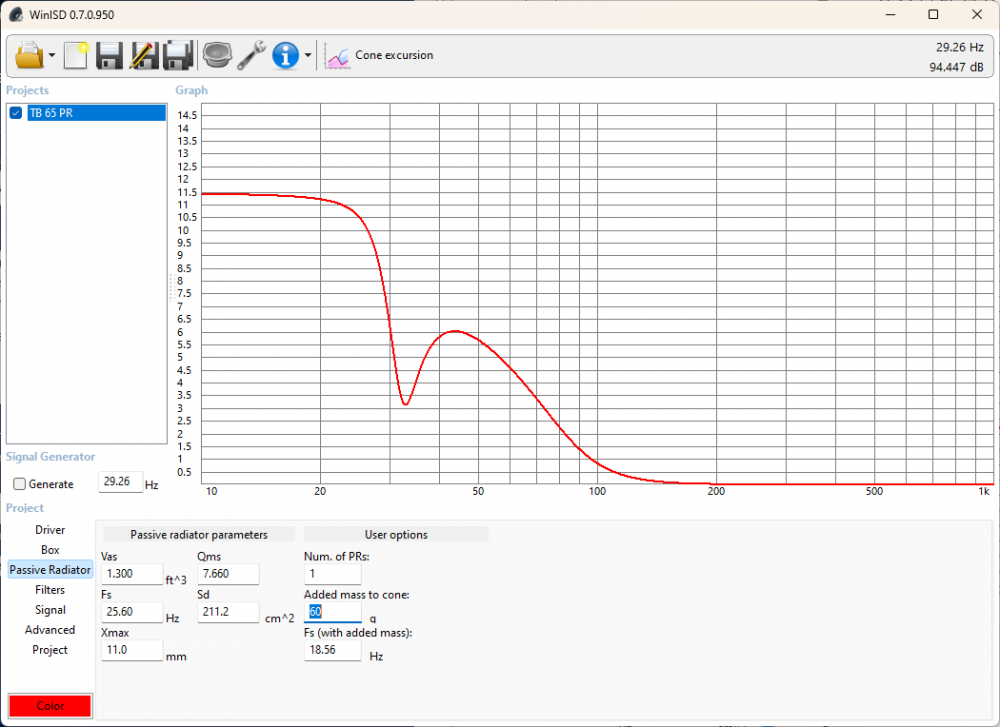Go to the Advanced tab
1000x727 pixels.
(50, 630)
